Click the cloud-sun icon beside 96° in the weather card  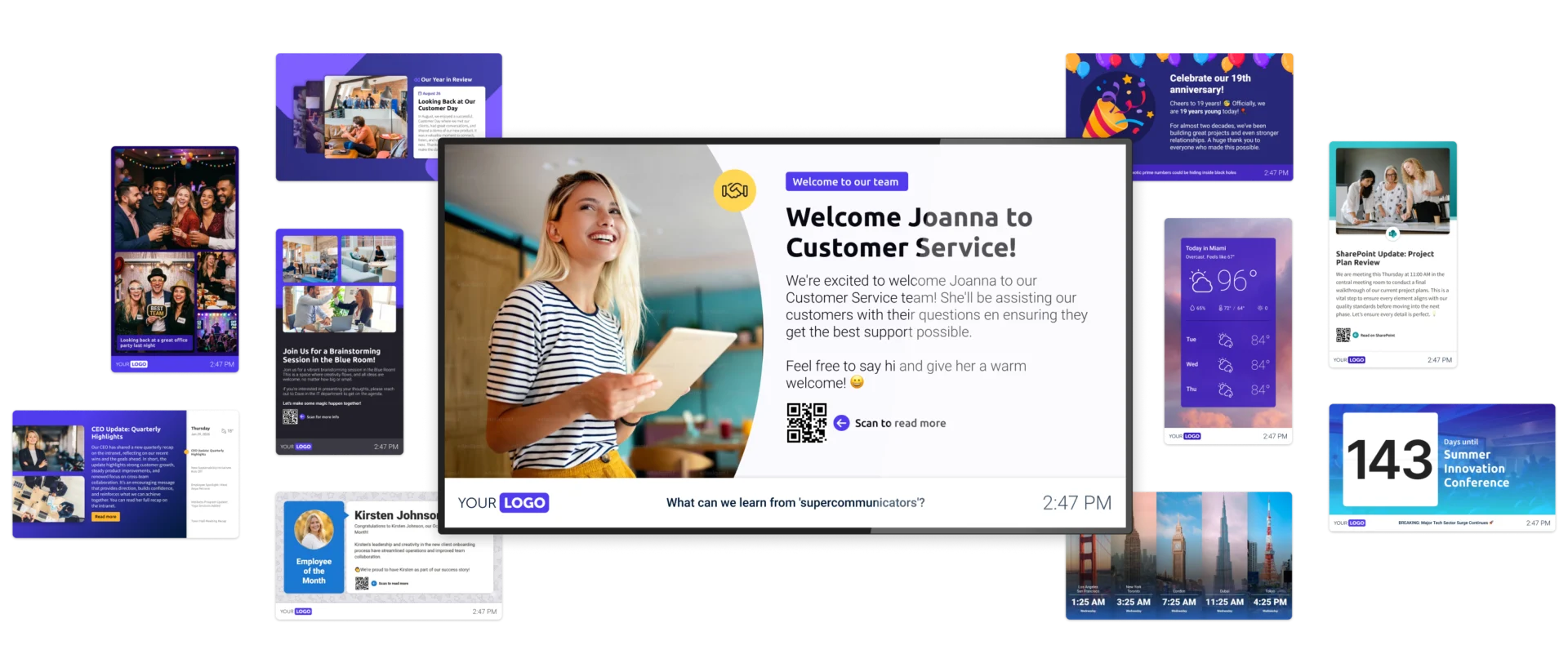tap(1200, 281)
